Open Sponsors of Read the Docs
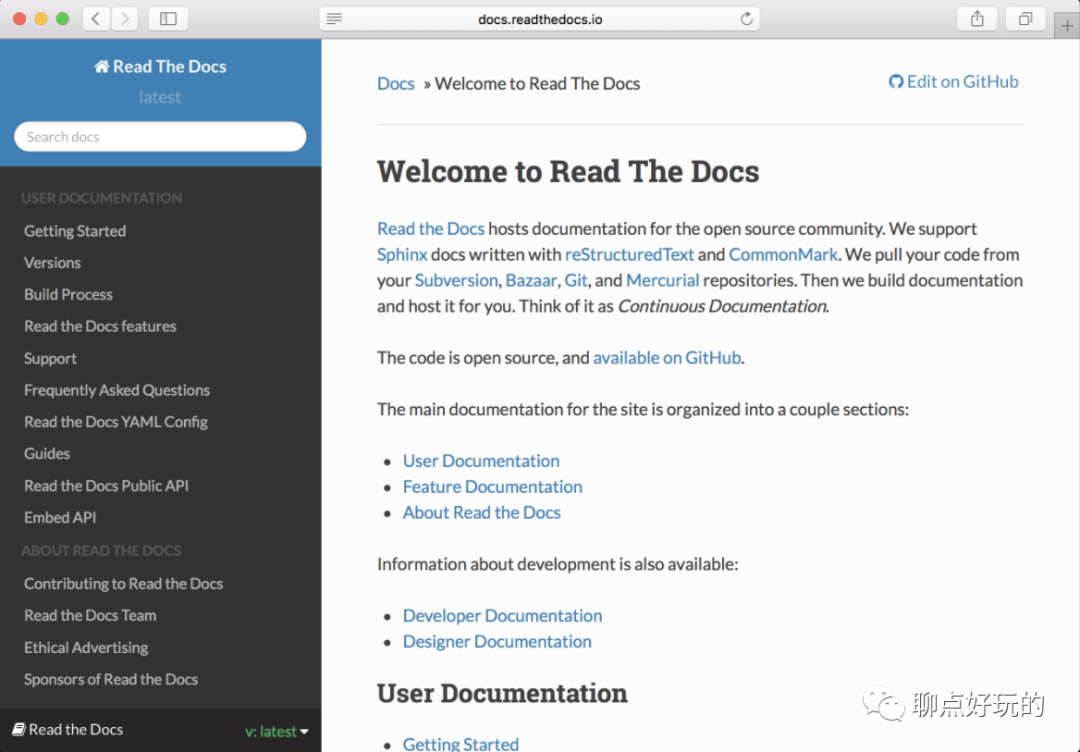 coord(111,679)
